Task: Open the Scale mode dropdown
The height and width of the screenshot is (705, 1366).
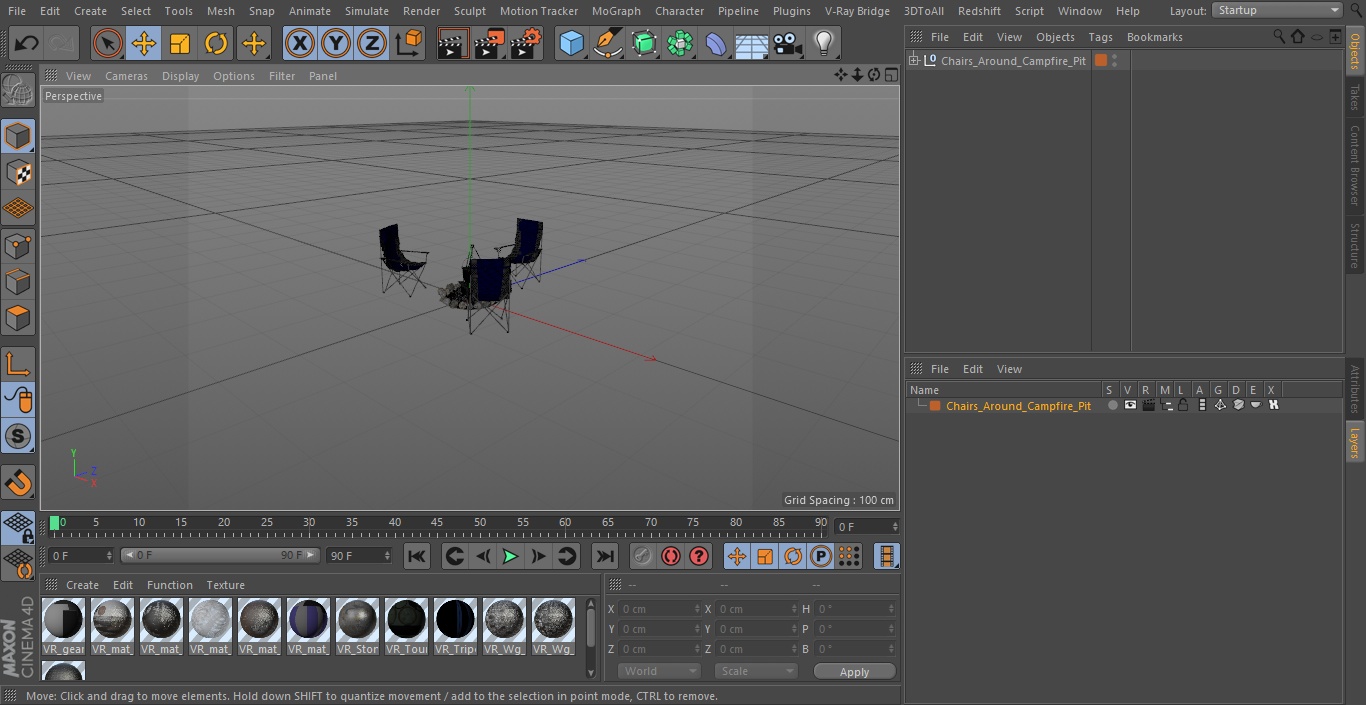Action: (x=755, y=671)
